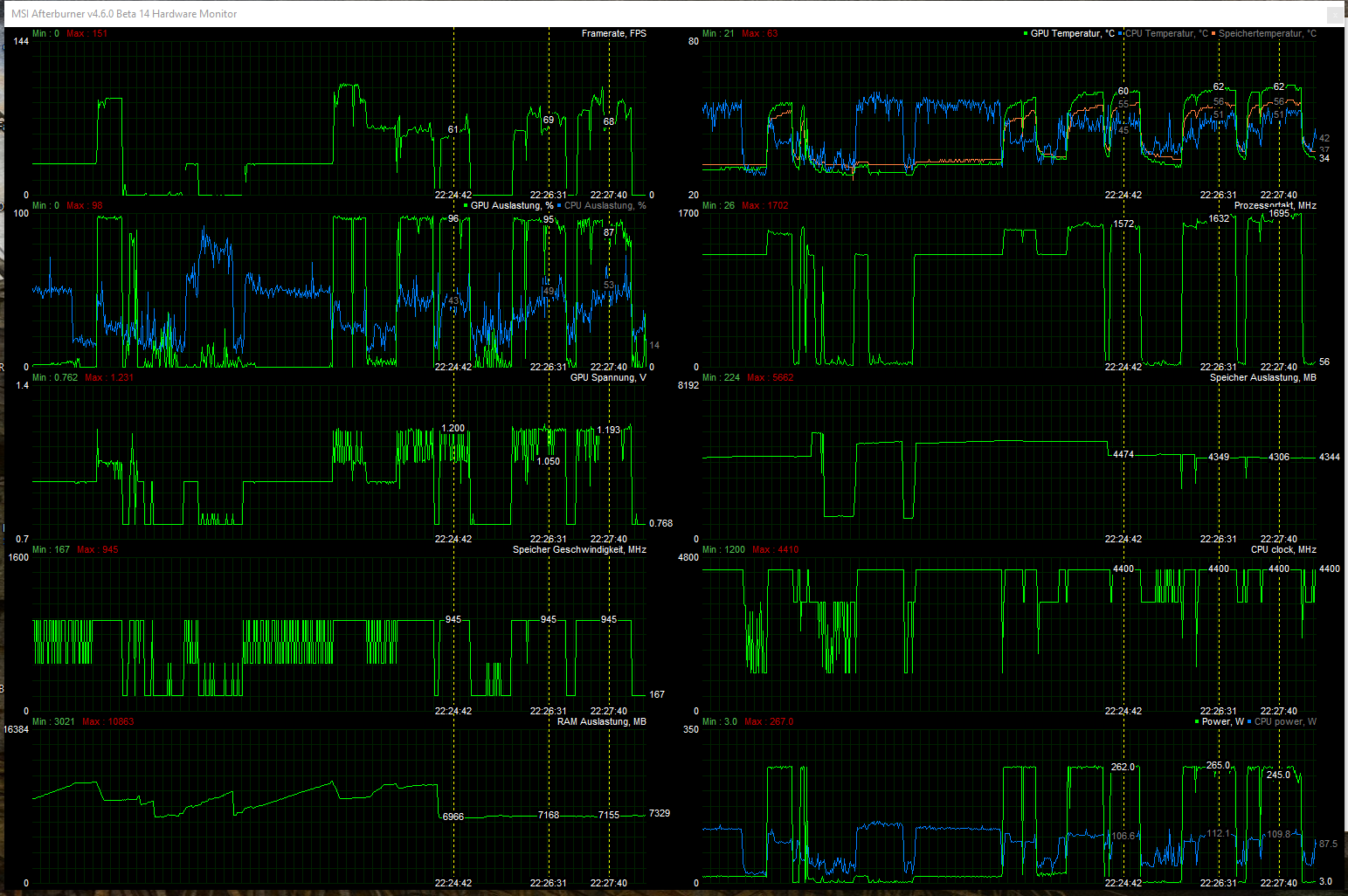Click Max : 63 in temperature graph
The height and width of the screenshot is (896, 1348).
[x=760, y=34]
